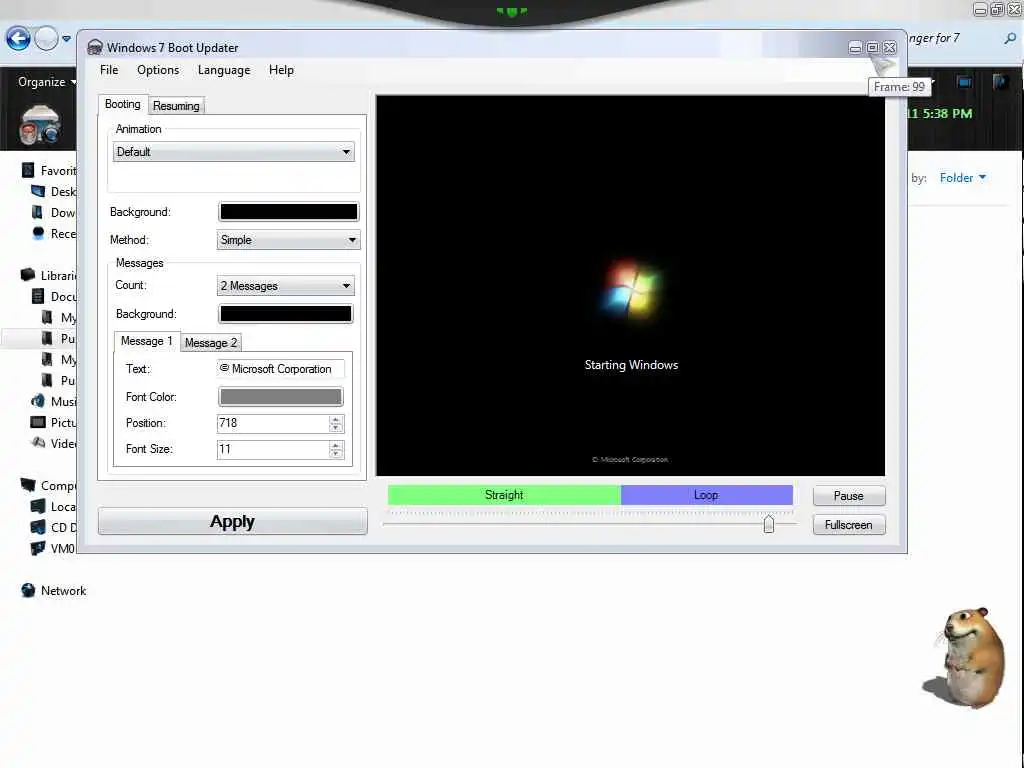
Task: Click the Fullscreen button
Action: [849, 524]
